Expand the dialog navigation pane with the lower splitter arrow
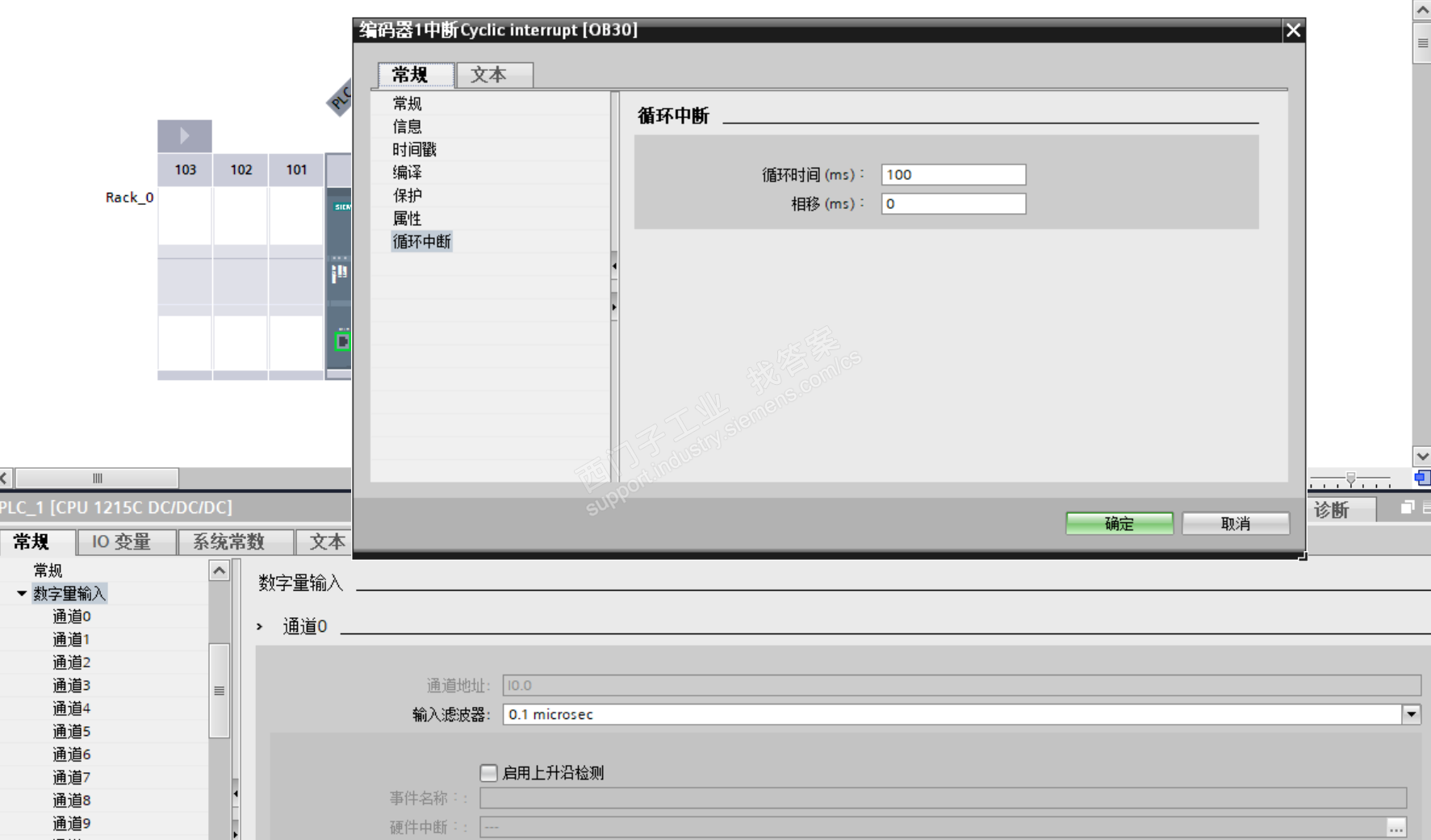 point(614,307)
